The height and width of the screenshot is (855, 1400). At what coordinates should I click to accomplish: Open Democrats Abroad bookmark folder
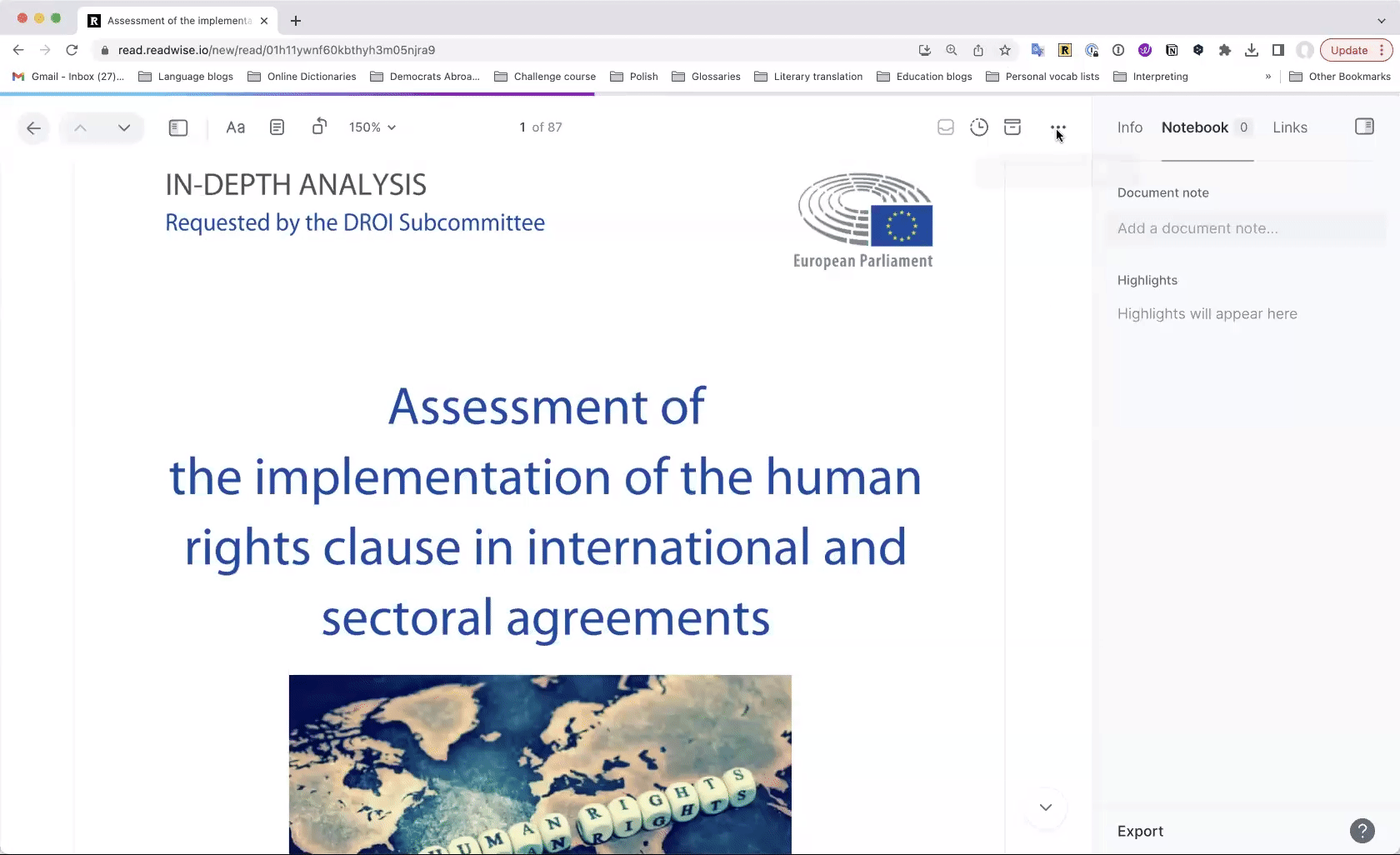pyautogui.click(x=425, y=77)
